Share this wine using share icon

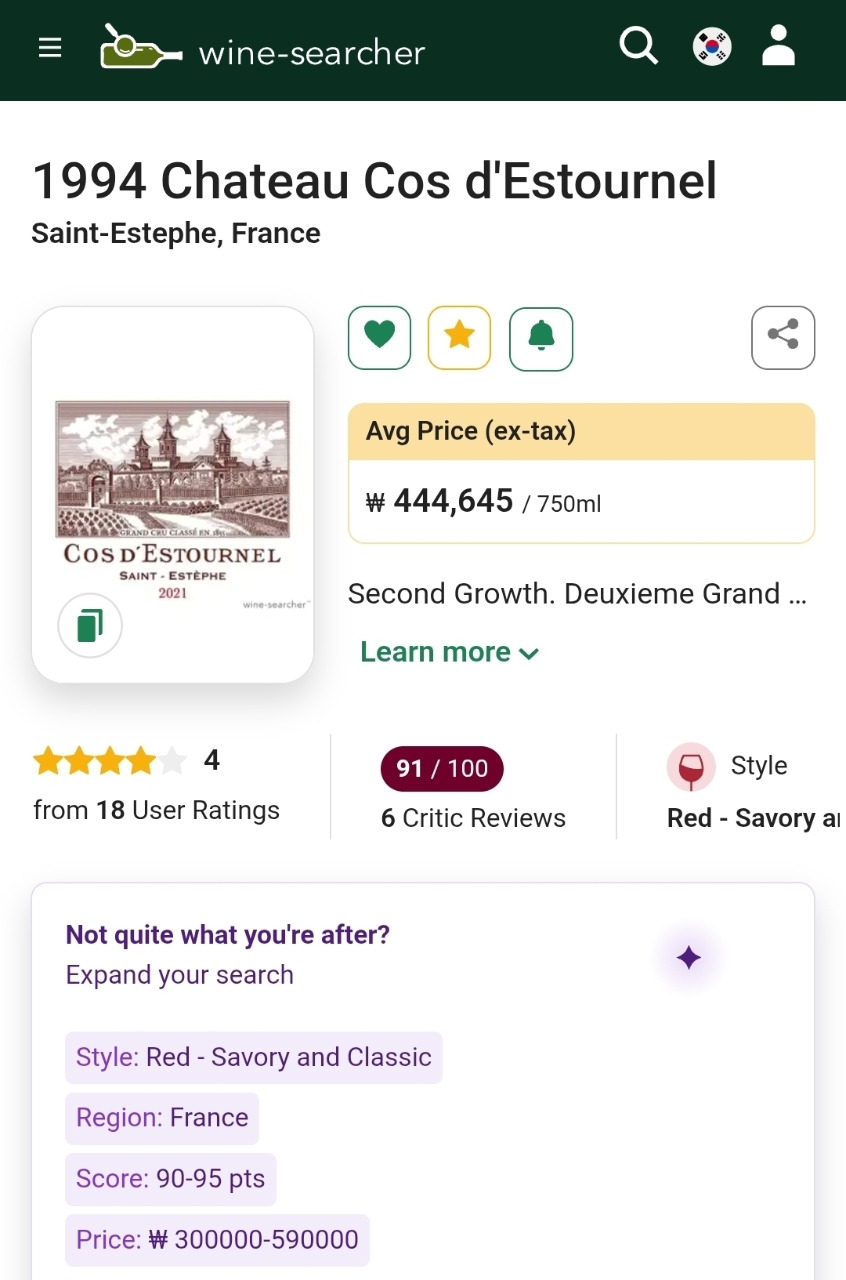click(x=783, y=338)
